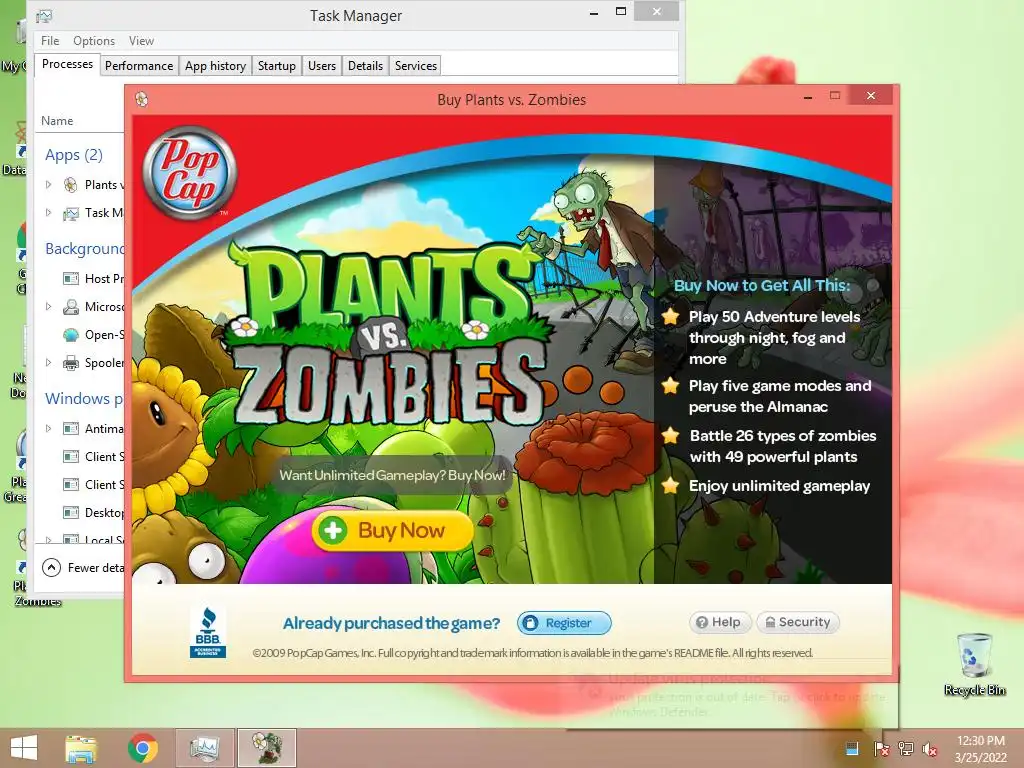The height and width of the screenshot is (768, 1024).
Task: Switch to the App history tab
Action: pyautogui.click(x=216, y=65)
